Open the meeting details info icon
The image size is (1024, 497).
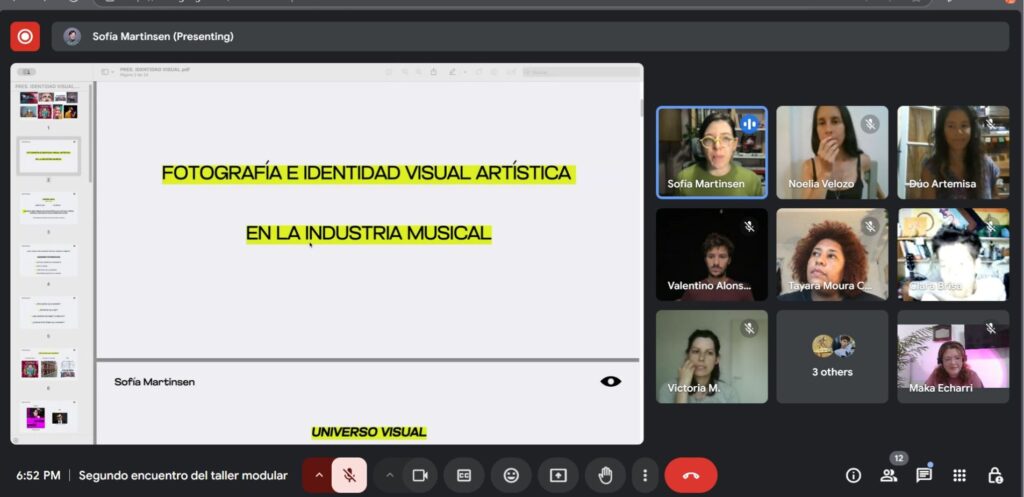coord(853,475)
